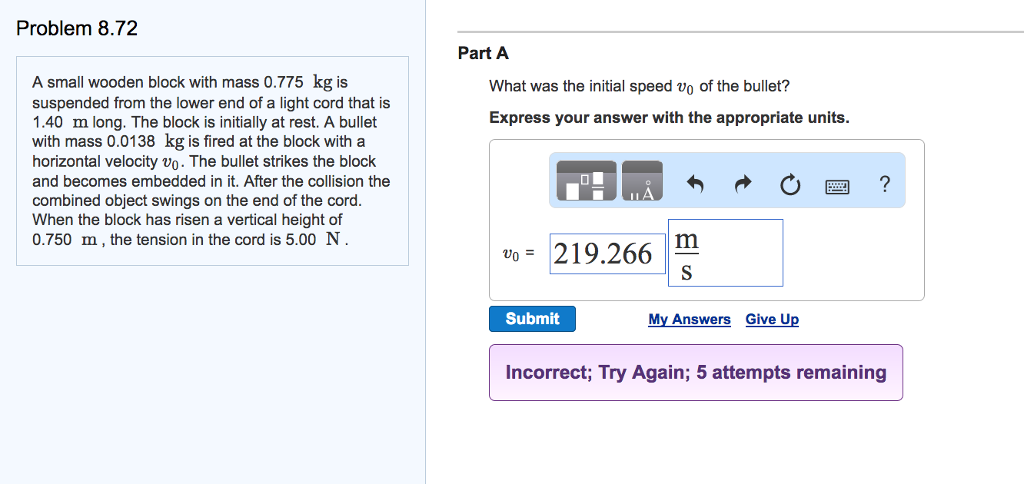The width and height of the screenshot is (1024, 484).
Task: Open help with the question mark icon
Action: coord(884,184)
